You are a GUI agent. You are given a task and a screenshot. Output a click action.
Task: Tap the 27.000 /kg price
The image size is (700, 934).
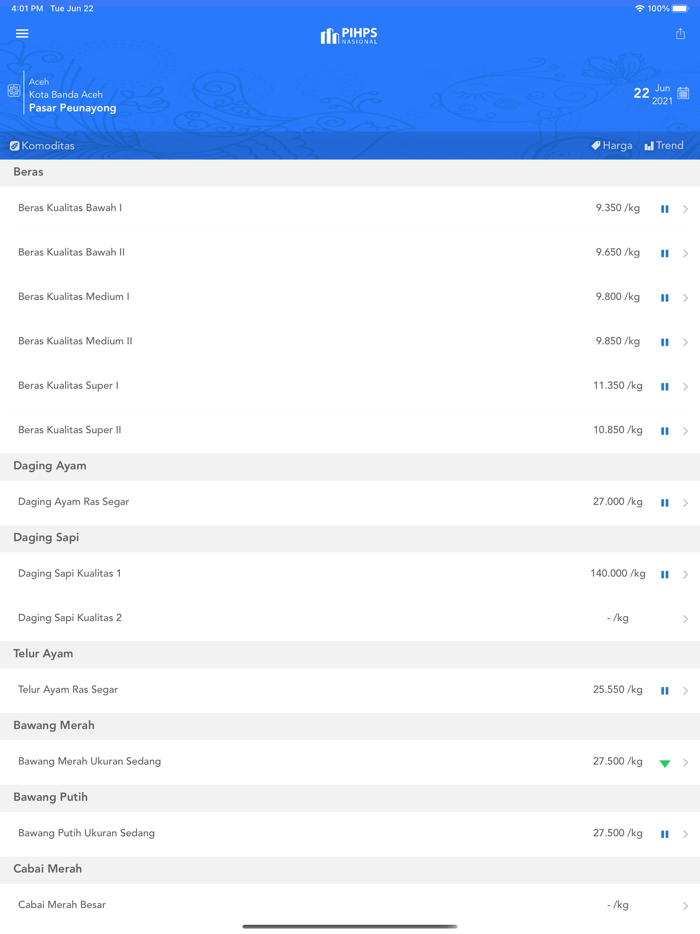[618, 502]
